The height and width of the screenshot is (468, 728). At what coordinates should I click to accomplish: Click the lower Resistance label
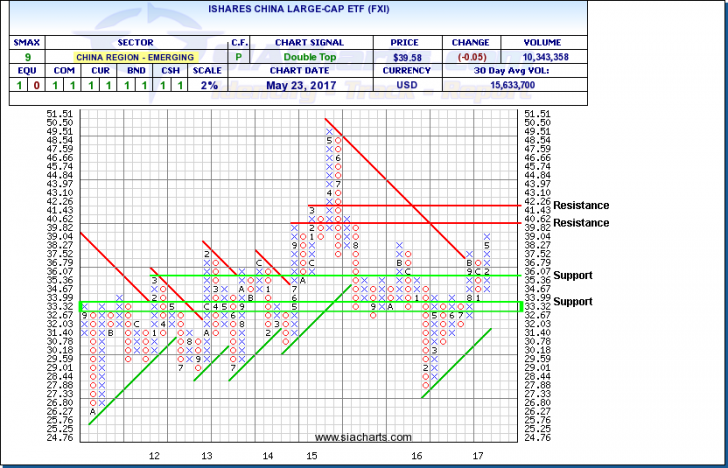pos(580,222)
